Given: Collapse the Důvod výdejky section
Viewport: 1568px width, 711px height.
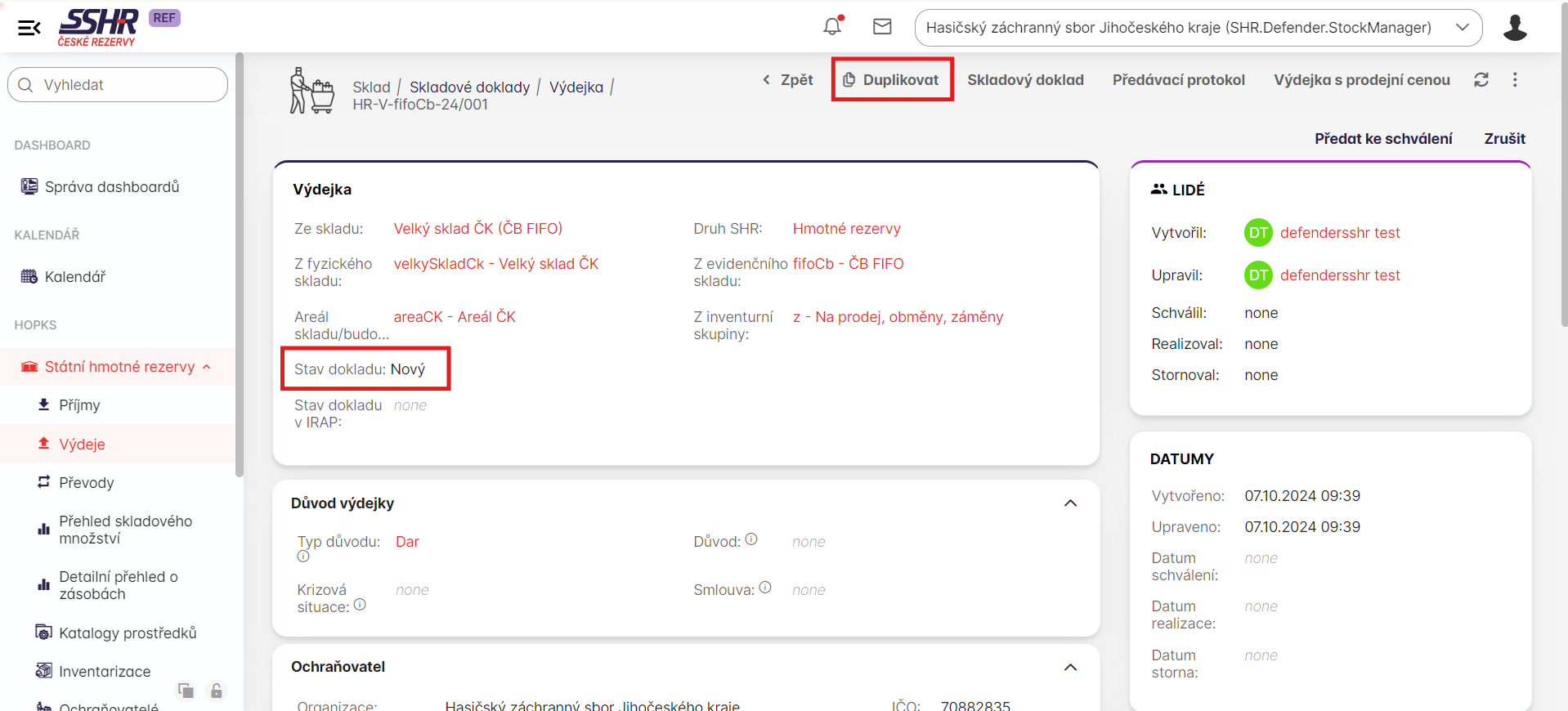Looking at the screenshot, I should pyautogui.click(x=1070, y=503).
